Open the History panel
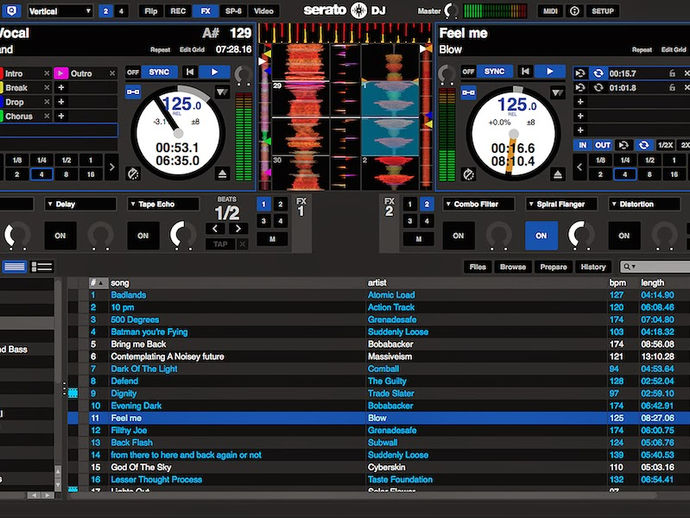 pos(593,267)
